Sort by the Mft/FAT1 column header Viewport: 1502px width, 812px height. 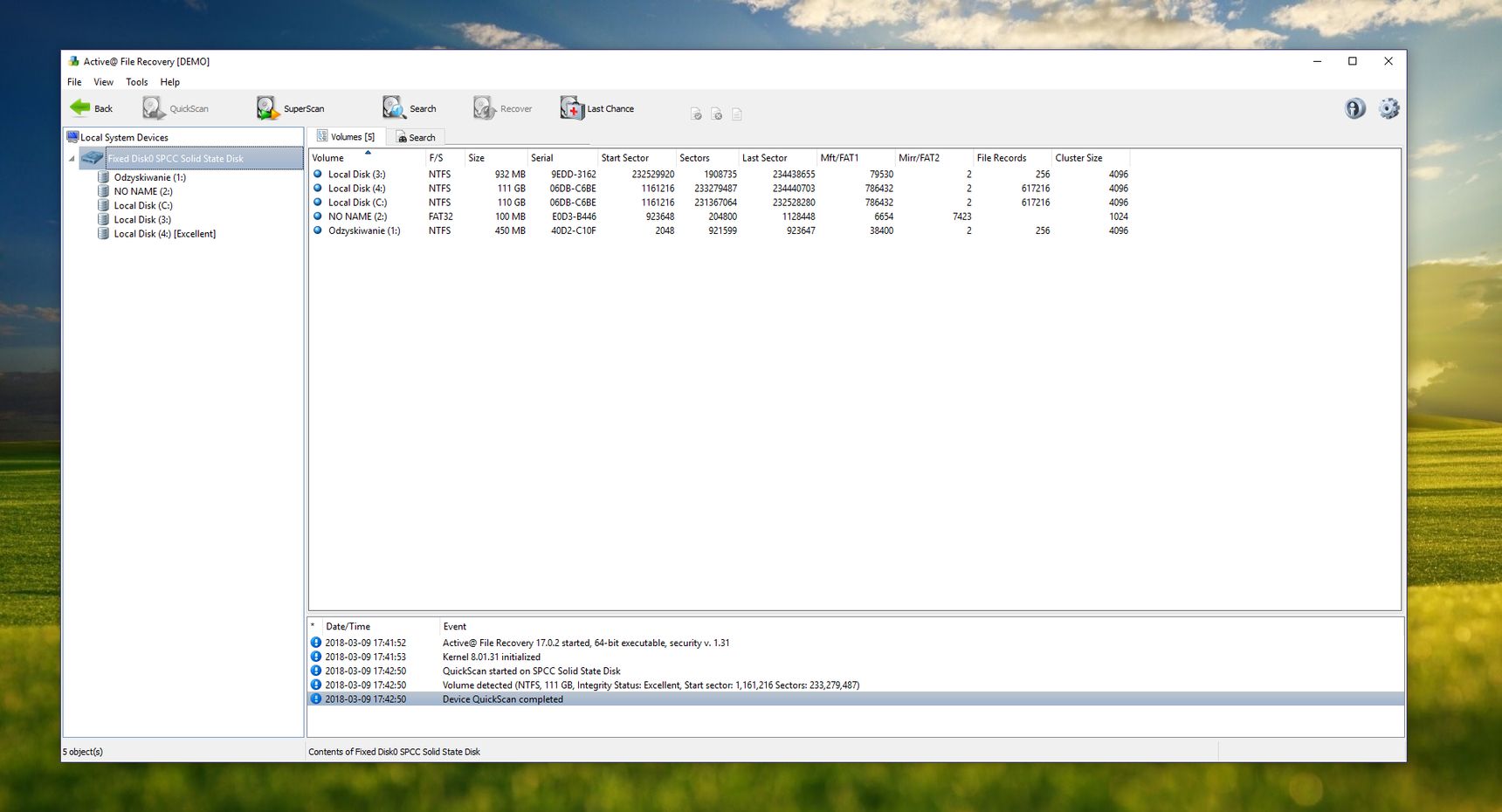pos(856,158)
